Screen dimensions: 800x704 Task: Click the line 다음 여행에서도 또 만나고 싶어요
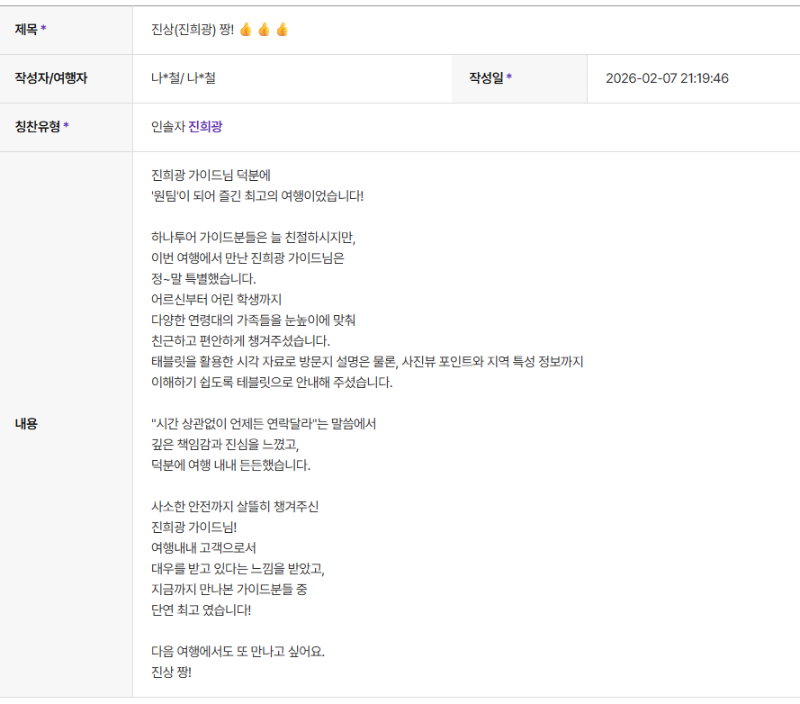pos(237,651)
